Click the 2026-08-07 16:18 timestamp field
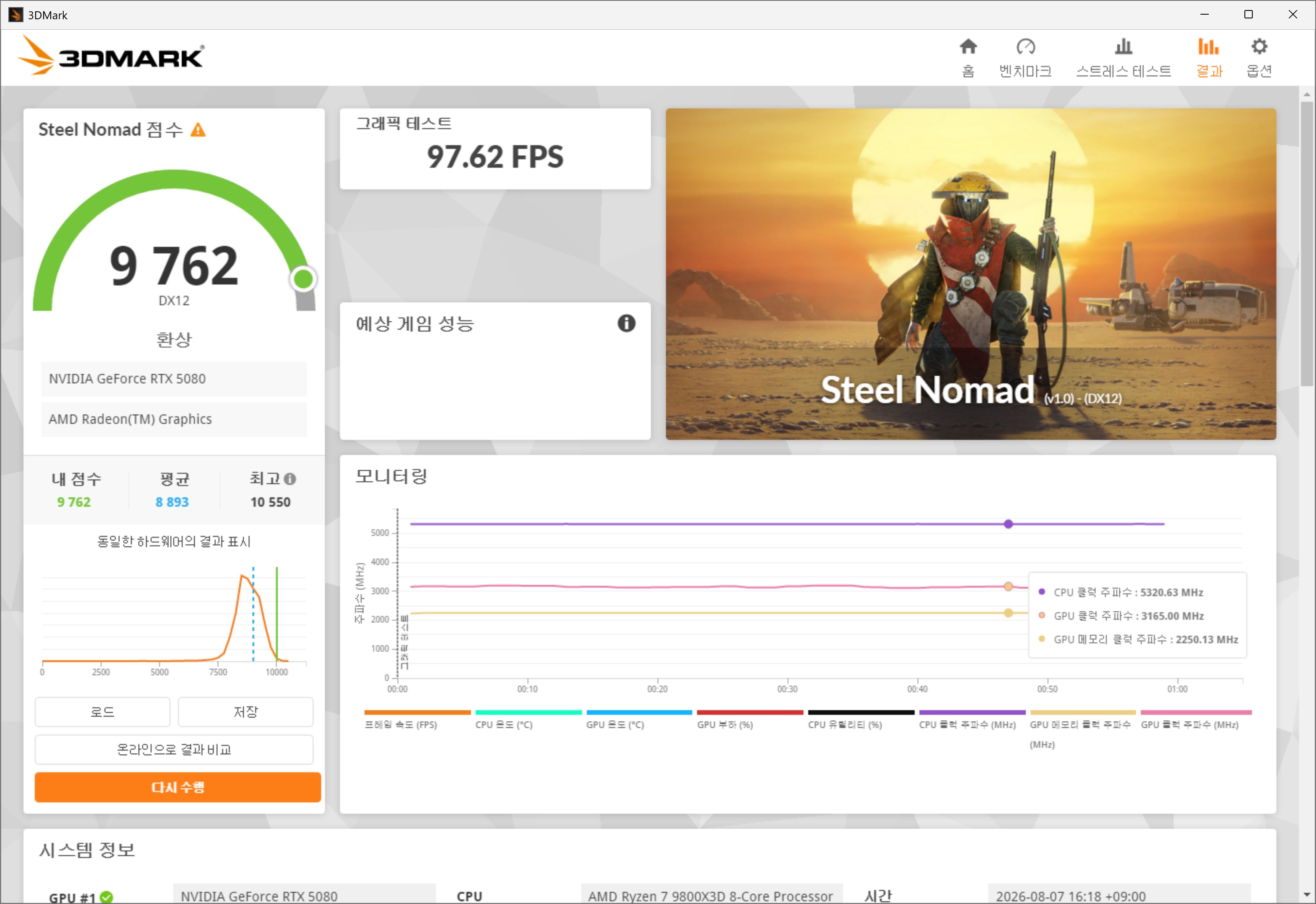The image size is (1316, 904). pyautogui.click(x=1119, y=894)
